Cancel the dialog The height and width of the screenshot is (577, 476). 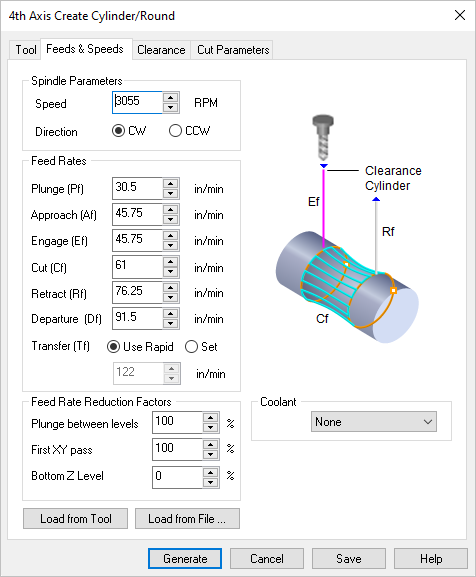point(267,559)
